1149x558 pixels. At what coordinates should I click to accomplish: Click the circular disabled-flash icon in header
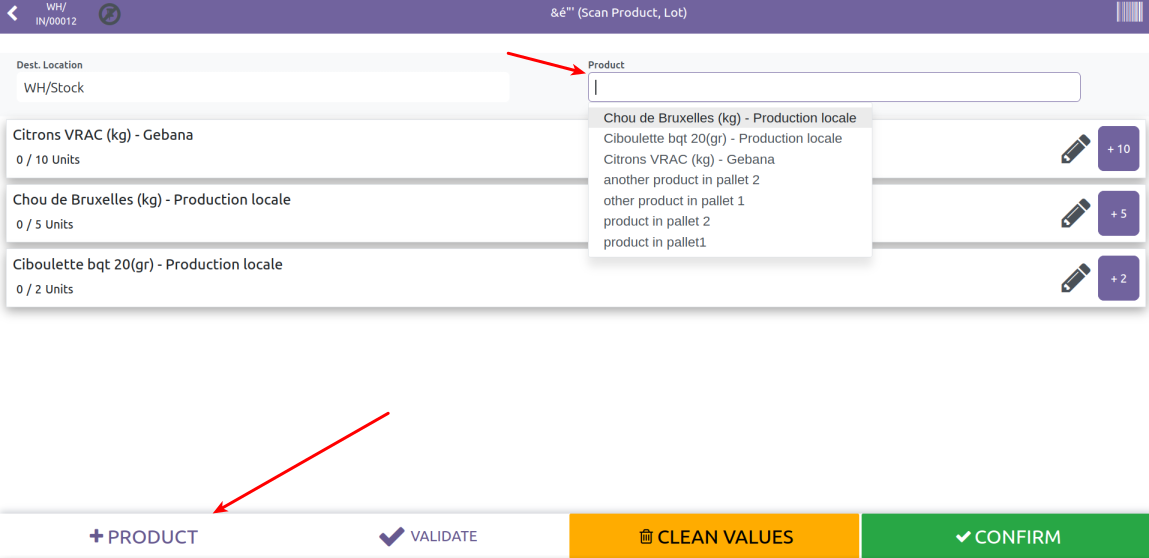click(110, 15)
